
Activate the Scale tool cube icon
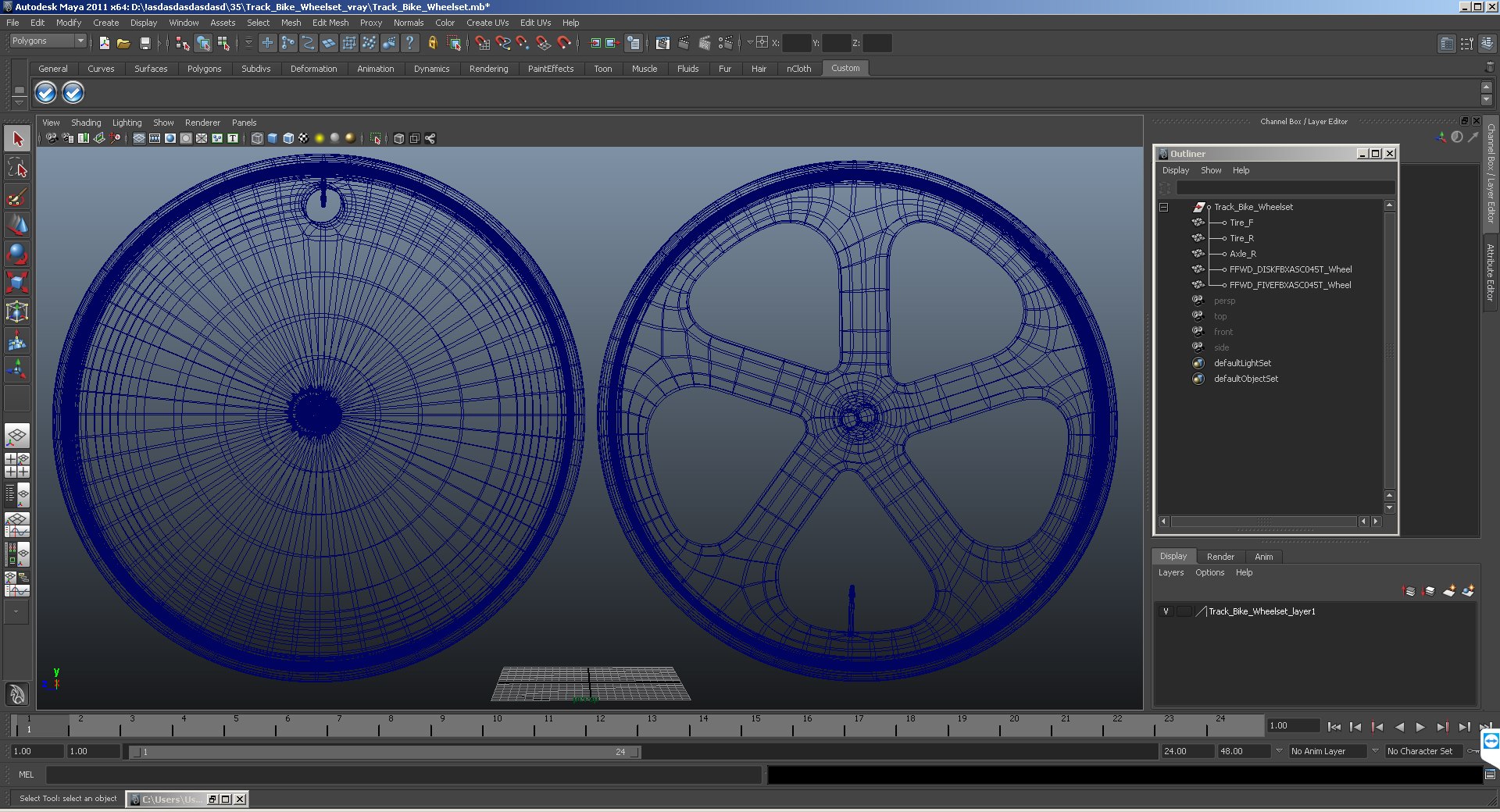(17, 283)
